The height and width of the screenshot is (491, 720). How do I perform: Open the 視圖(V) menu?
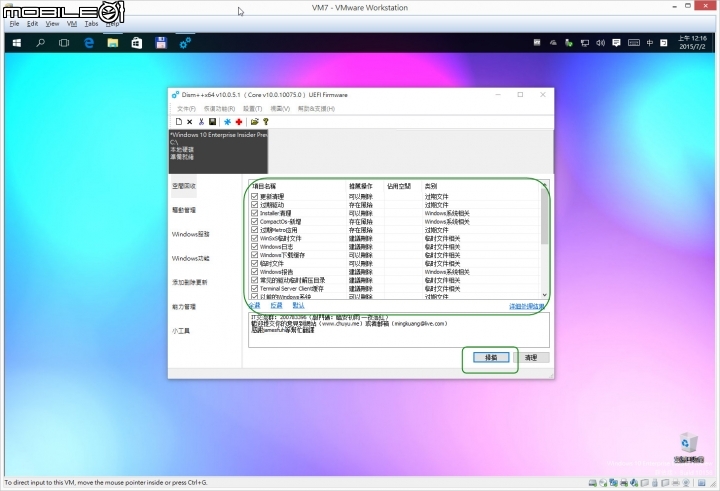280,109
